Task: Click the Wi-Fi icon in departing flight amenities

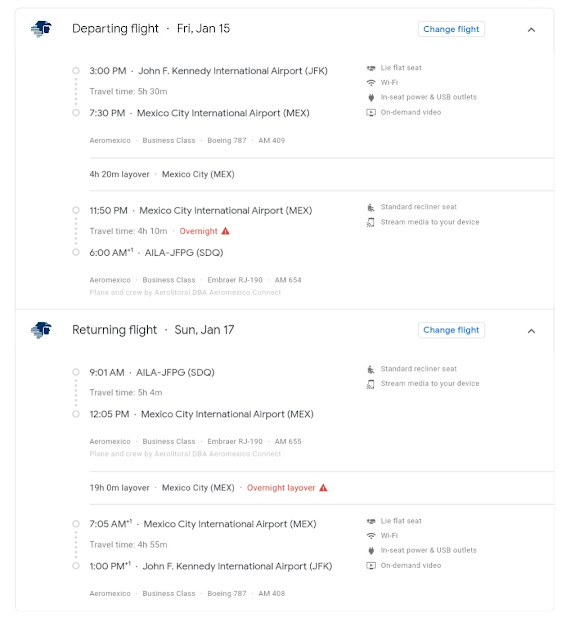Action: (371, 82)
